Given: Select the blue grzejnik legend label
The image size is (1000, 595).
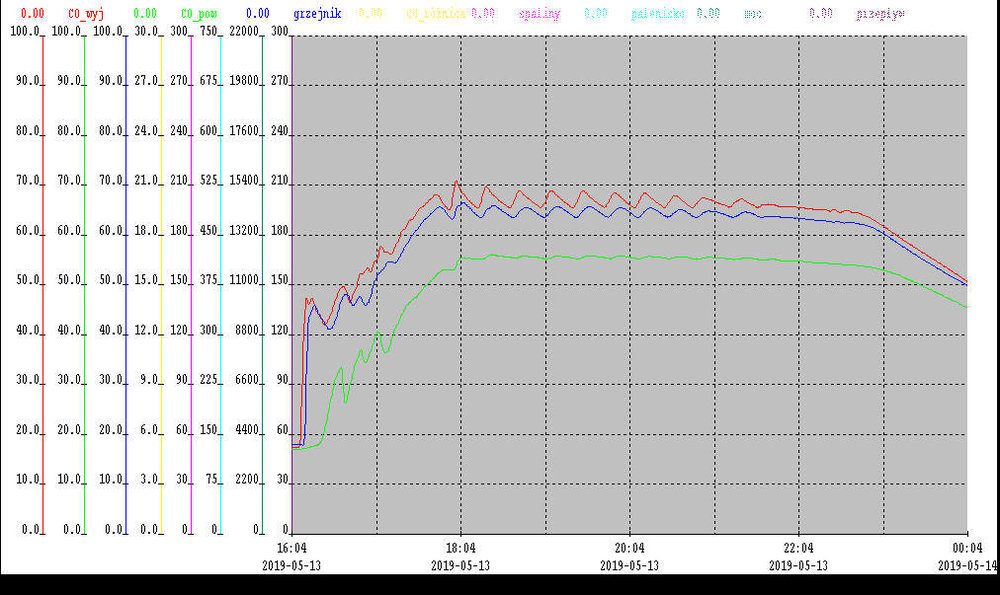Looking at the screenshot, I should point(317,14).
